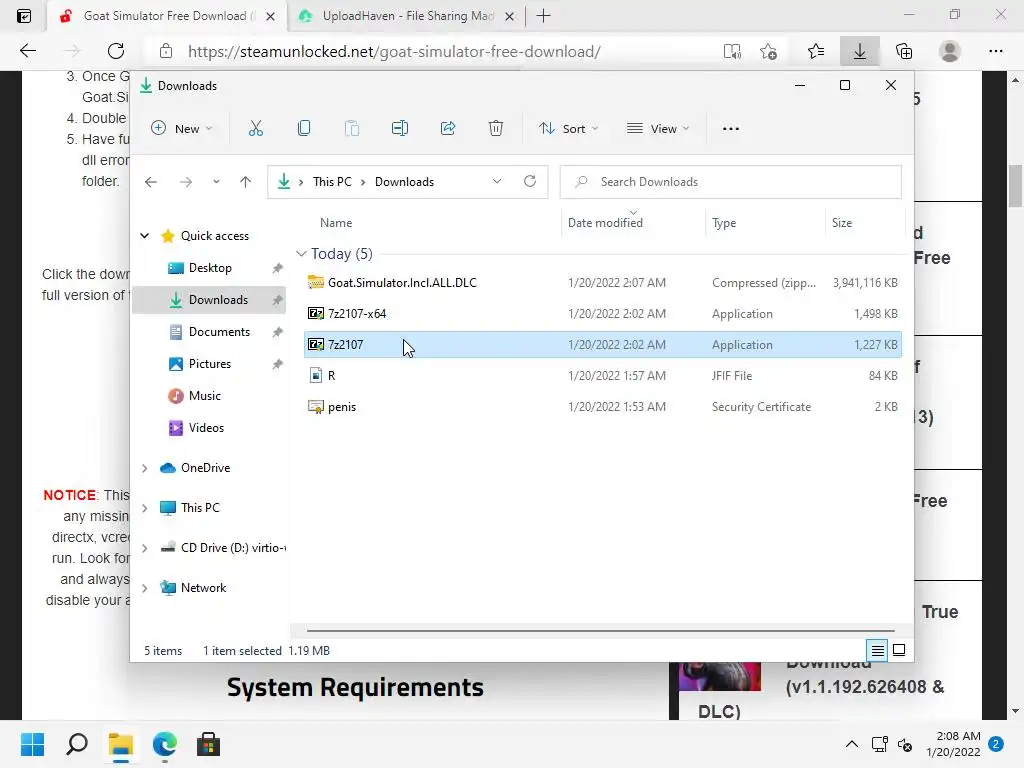
Task: Click the Delete trash icon in Explorer toolbar
Action: pos(496,129)
